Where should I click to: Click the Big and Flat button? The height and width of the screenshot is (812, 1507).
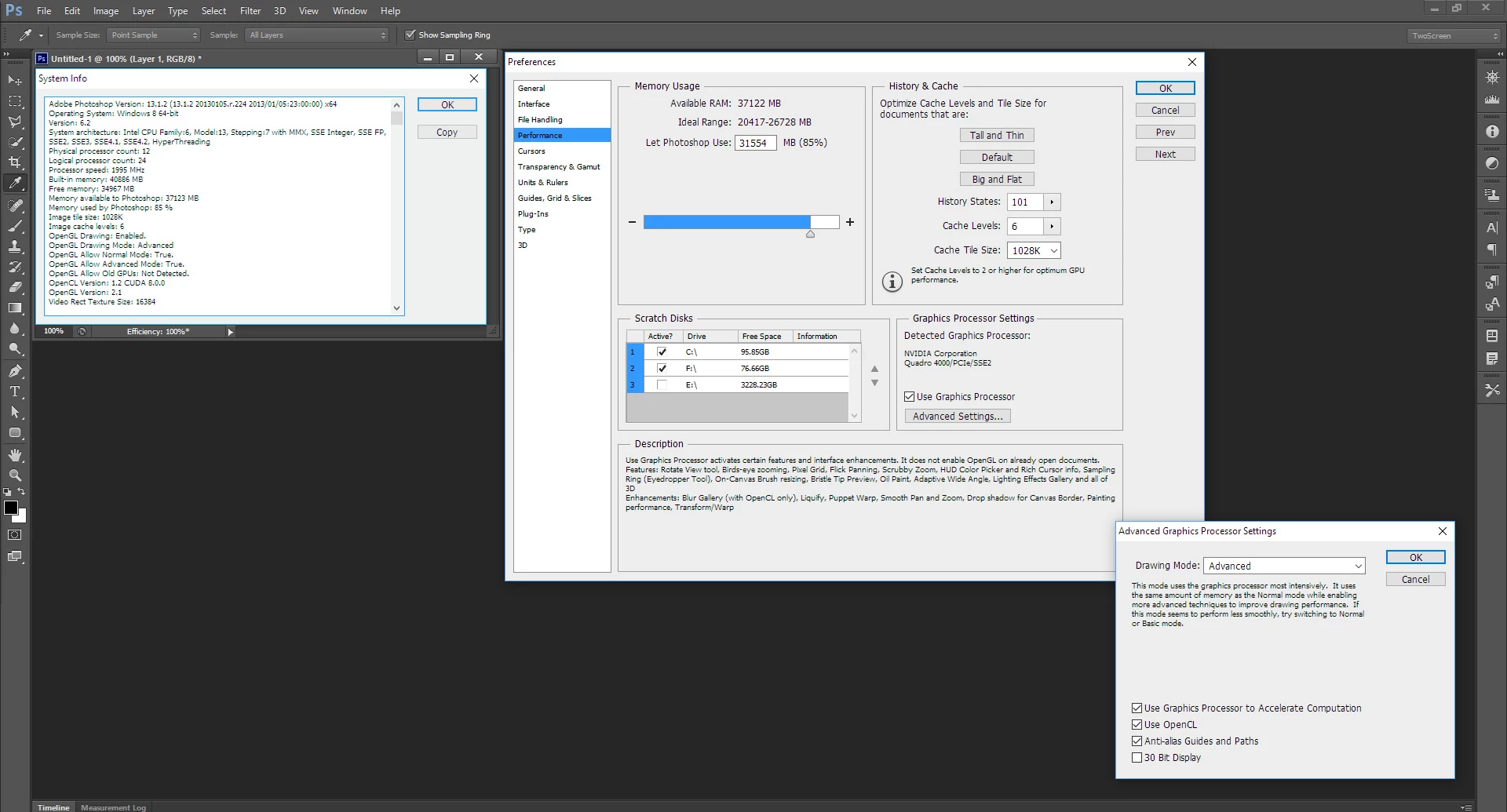pos(997,179)
